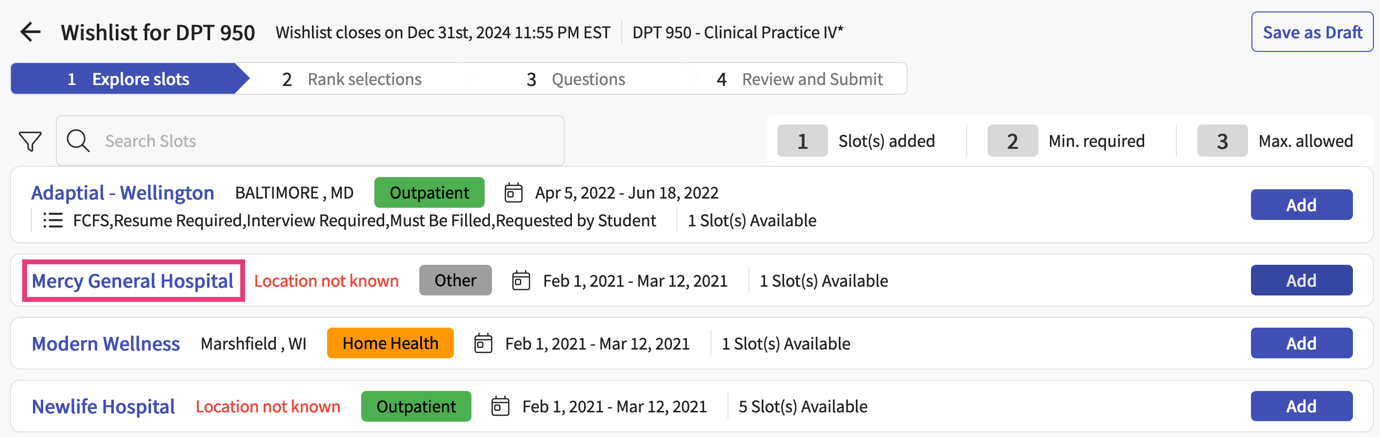The image size is (1380, 437).
Task: Switch to Review and Submit step
Action: (800, 79)
